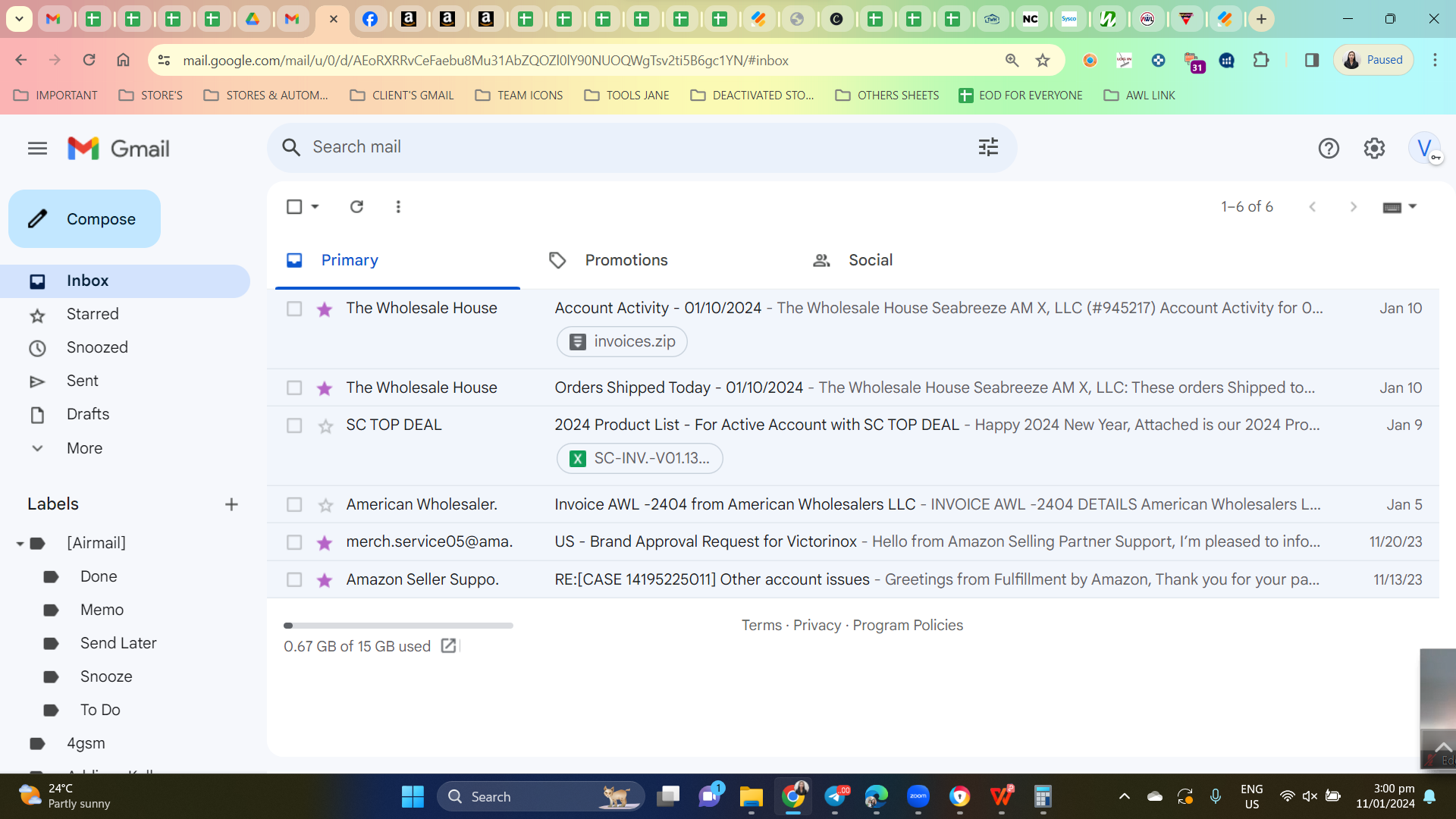Open a new Chrome tab
The width and height of the screenshot is (1456, 819).
point(1261,19)
